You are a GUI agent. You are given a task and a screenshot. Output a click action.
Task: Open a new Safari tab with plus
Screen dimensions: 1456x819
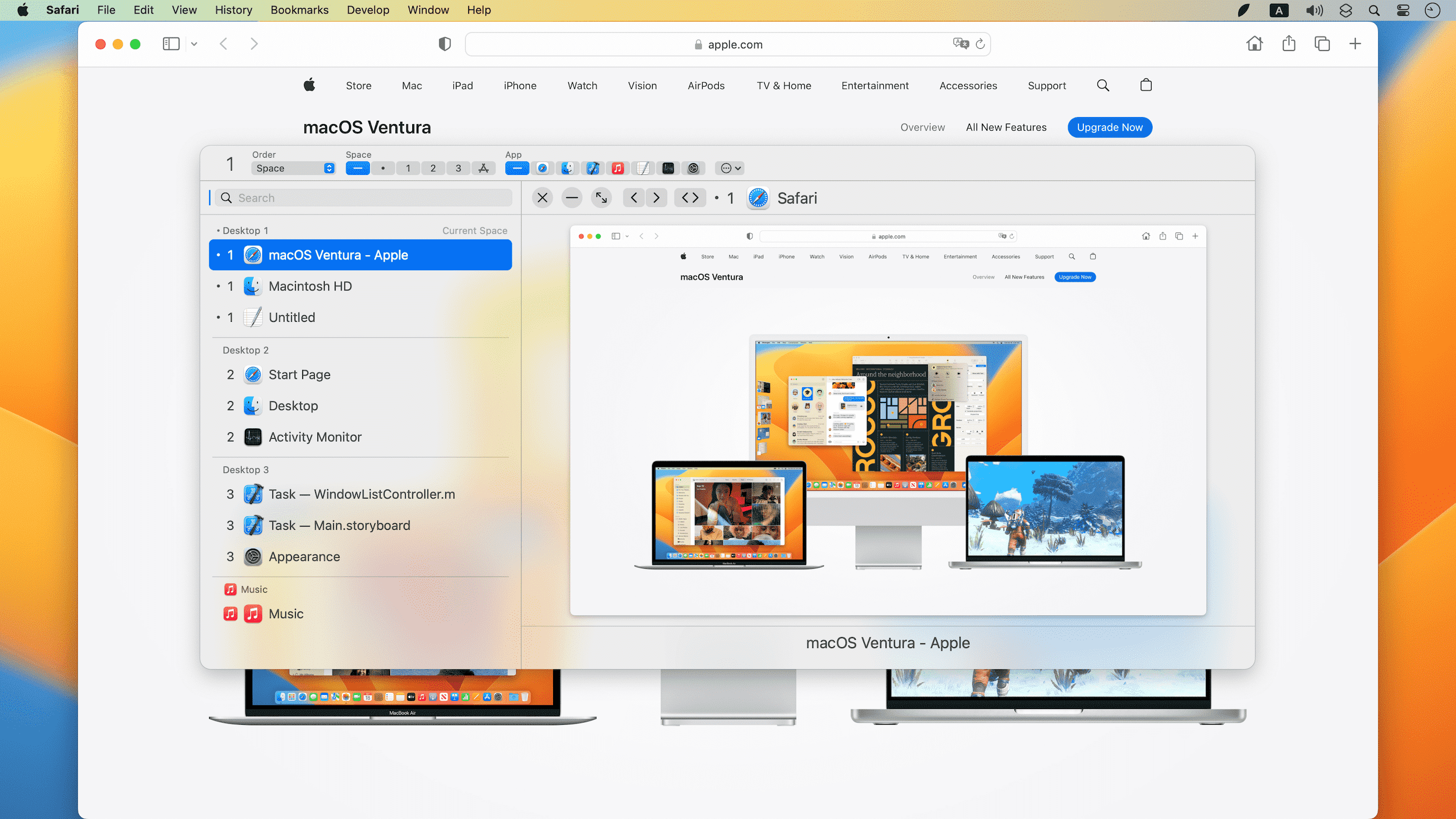1355,43
